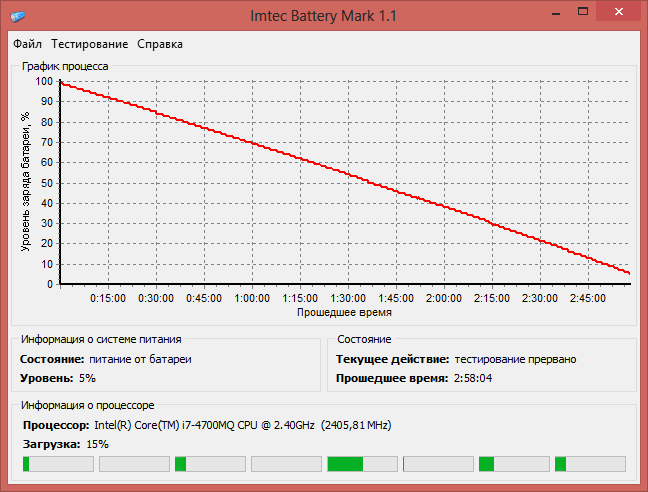Click the 'Информация о системе питания' group label
This screenshot has height=492, width=648.
tap(101, 340)
